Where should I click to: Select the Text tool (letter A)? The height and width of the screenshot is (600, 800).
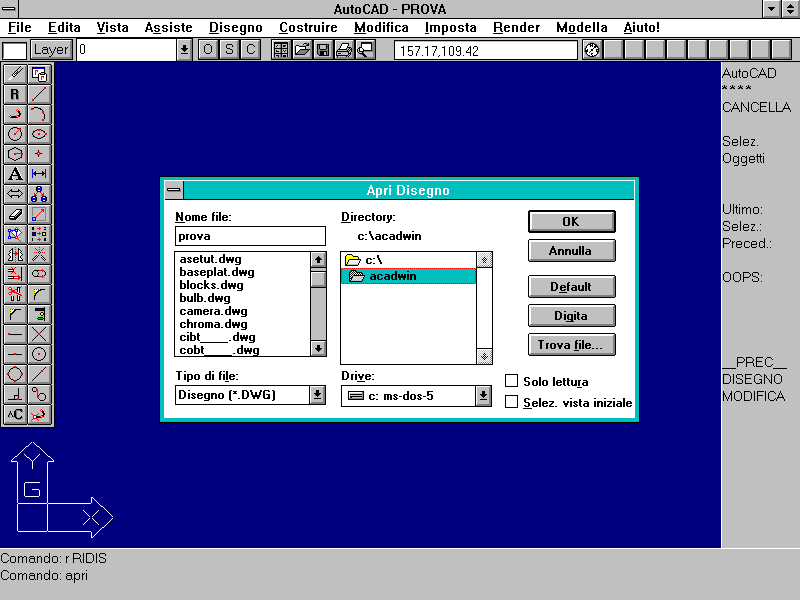[15, 173]
